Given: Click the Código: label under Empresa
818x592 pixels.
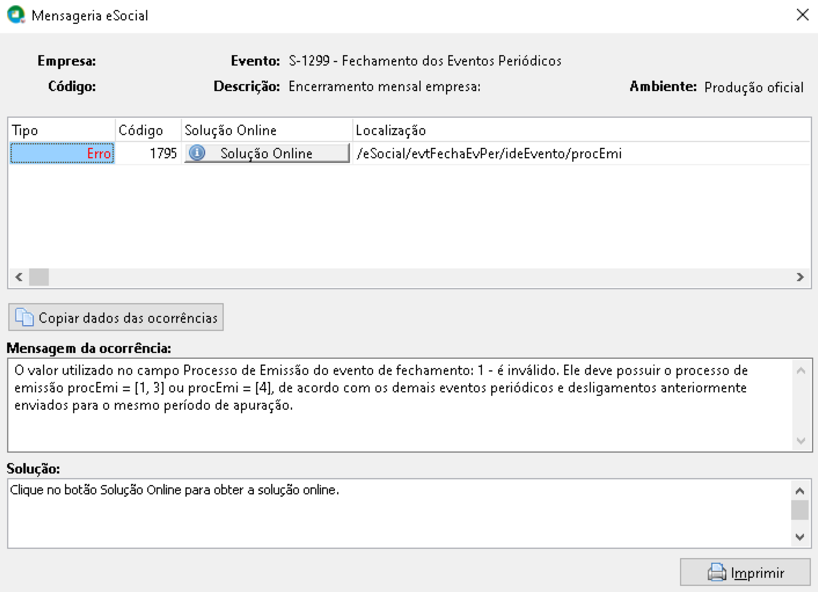Looking at the screenshot, I should (x=72, y=87).
